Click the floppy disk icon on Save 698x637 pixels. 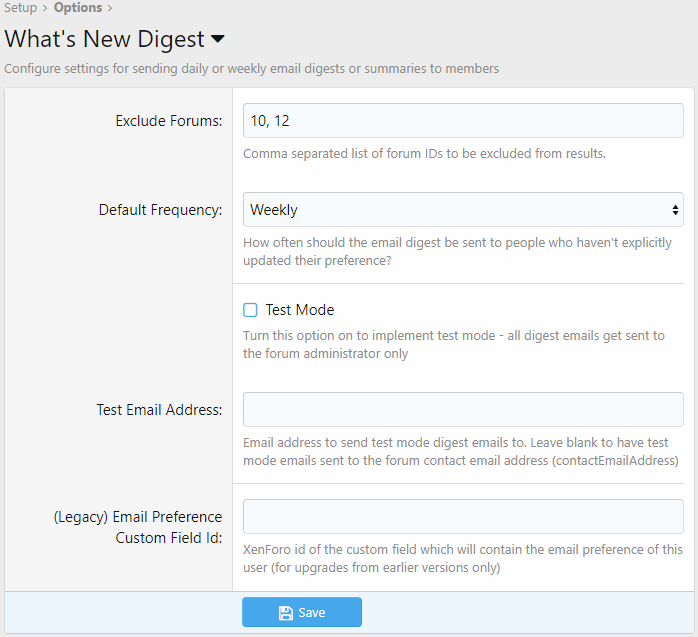coord(286,612)
